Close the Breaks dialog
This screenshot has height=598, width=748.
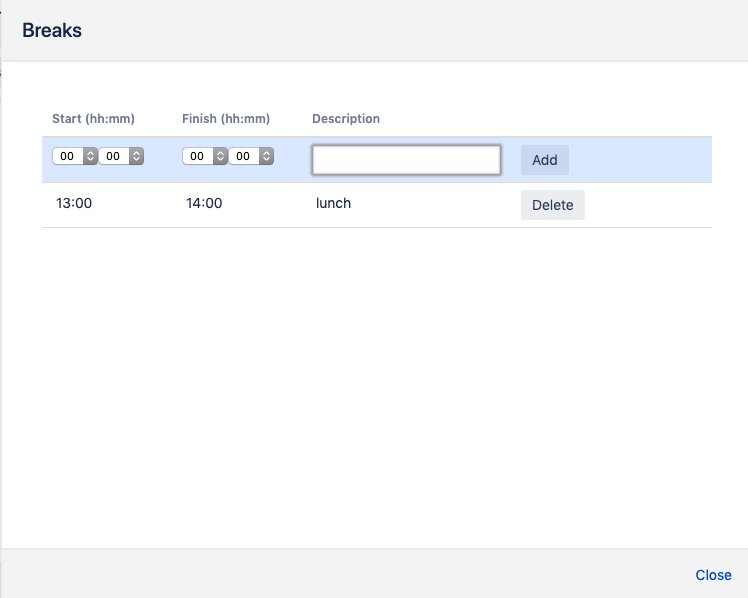pyautogui.click(x=713, y=575)
